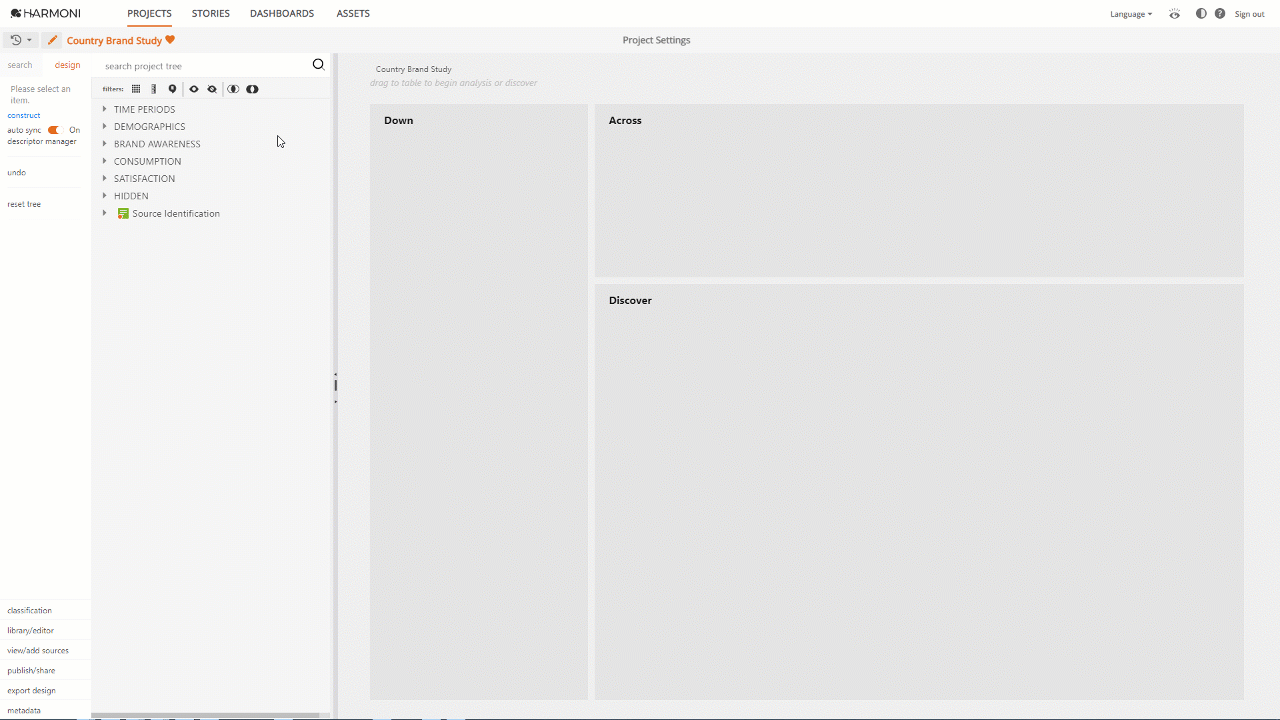Switch to the search tab

[20, 65]
